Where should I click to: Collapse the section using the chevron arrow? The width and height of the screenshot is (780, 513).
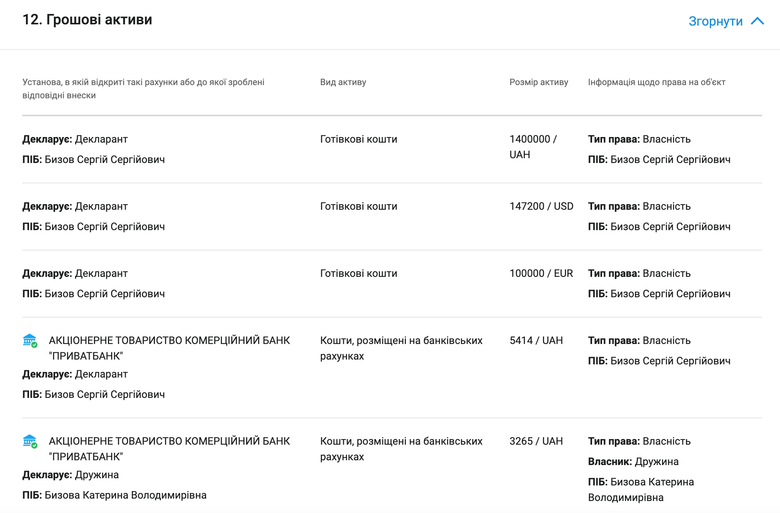757,21
